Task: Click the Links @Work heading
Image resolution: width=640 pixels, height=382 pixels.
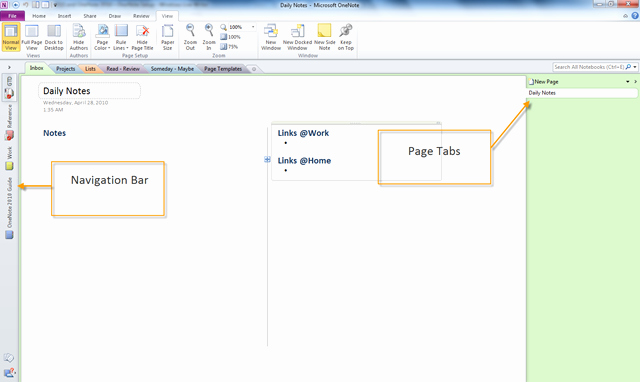Action: 303,133
